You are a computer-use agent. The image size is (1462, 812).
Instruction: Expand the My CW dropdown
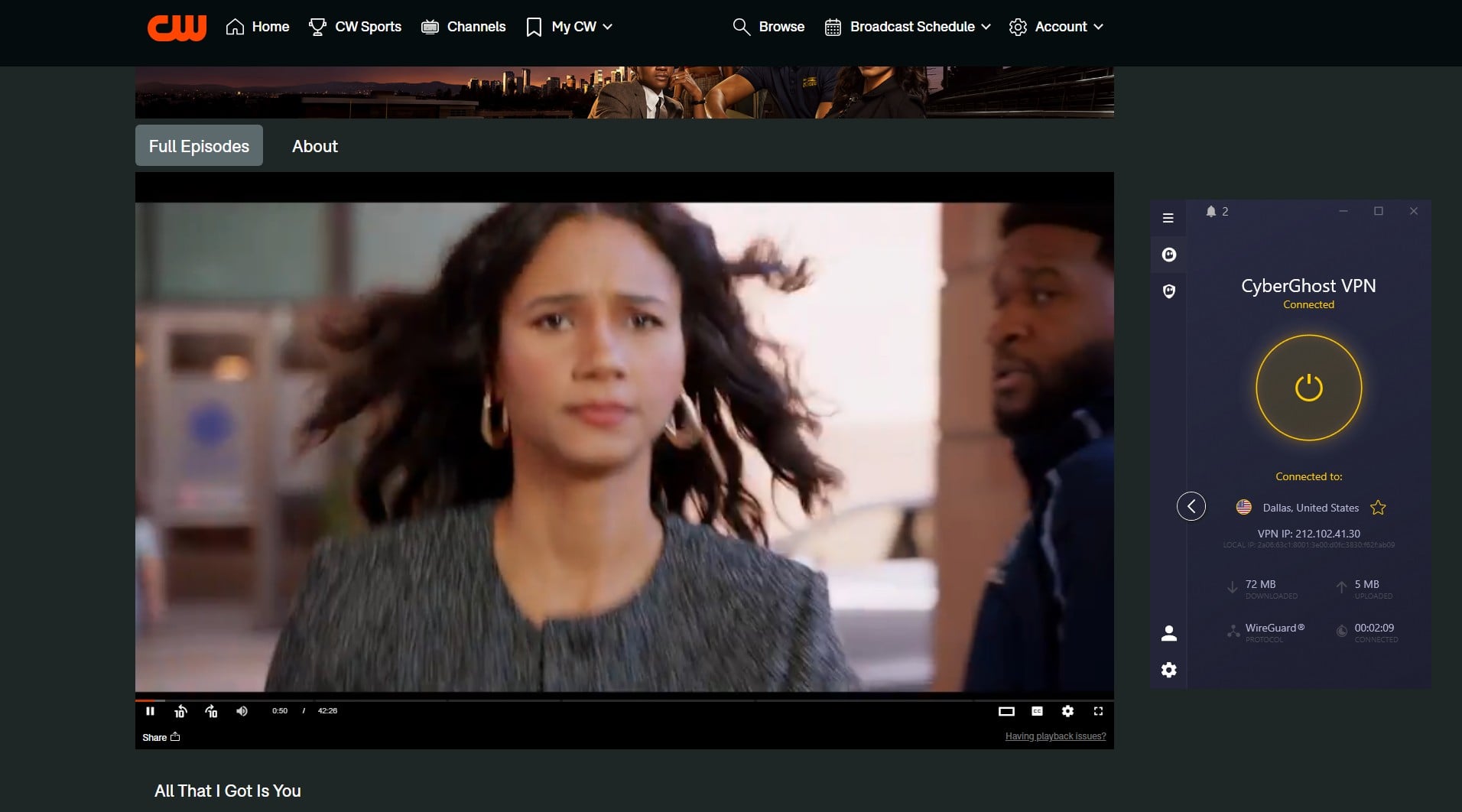point(570,27)
